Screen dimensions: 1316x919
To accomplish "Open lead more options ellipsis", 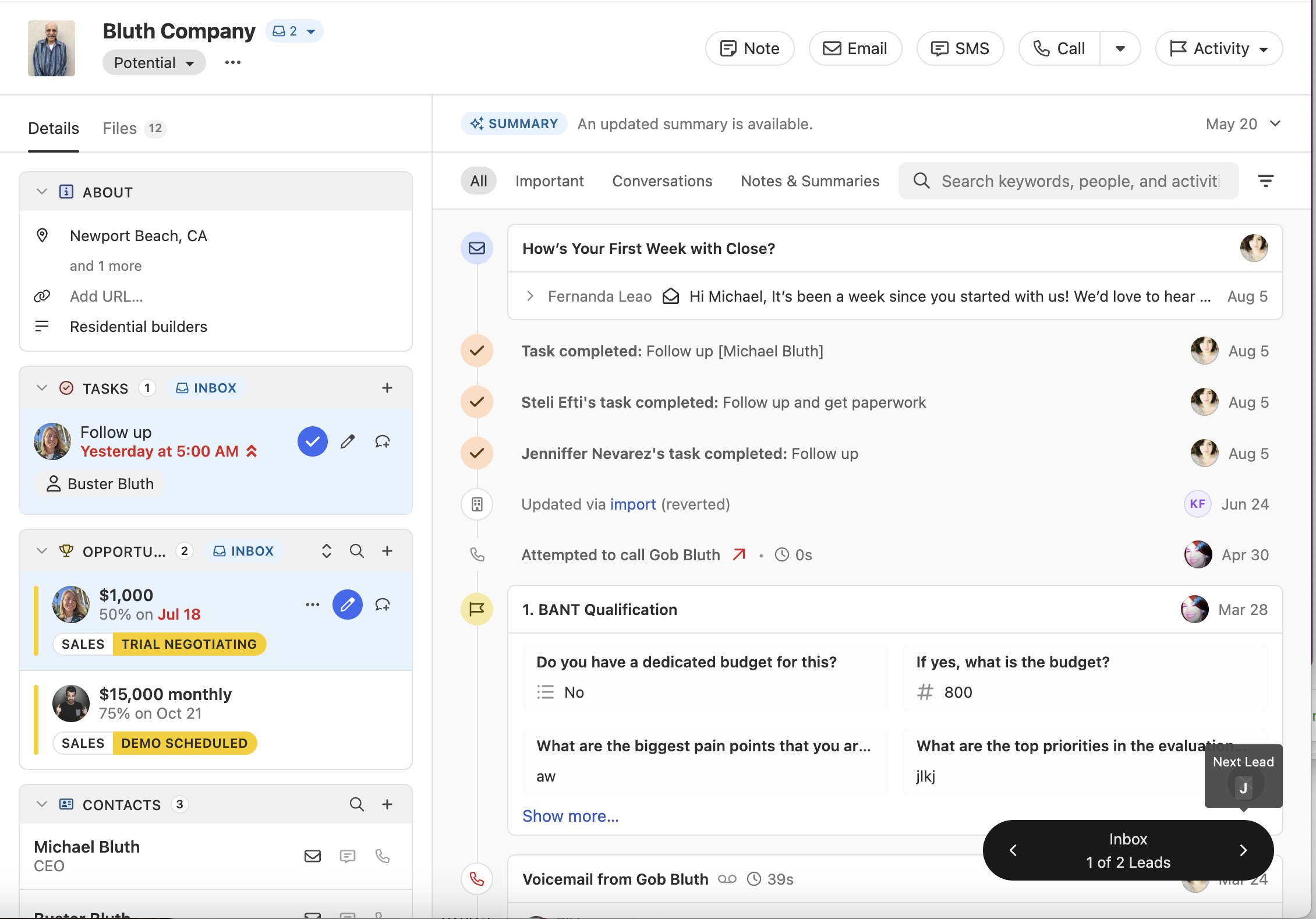I will click(x=233, y=62).
